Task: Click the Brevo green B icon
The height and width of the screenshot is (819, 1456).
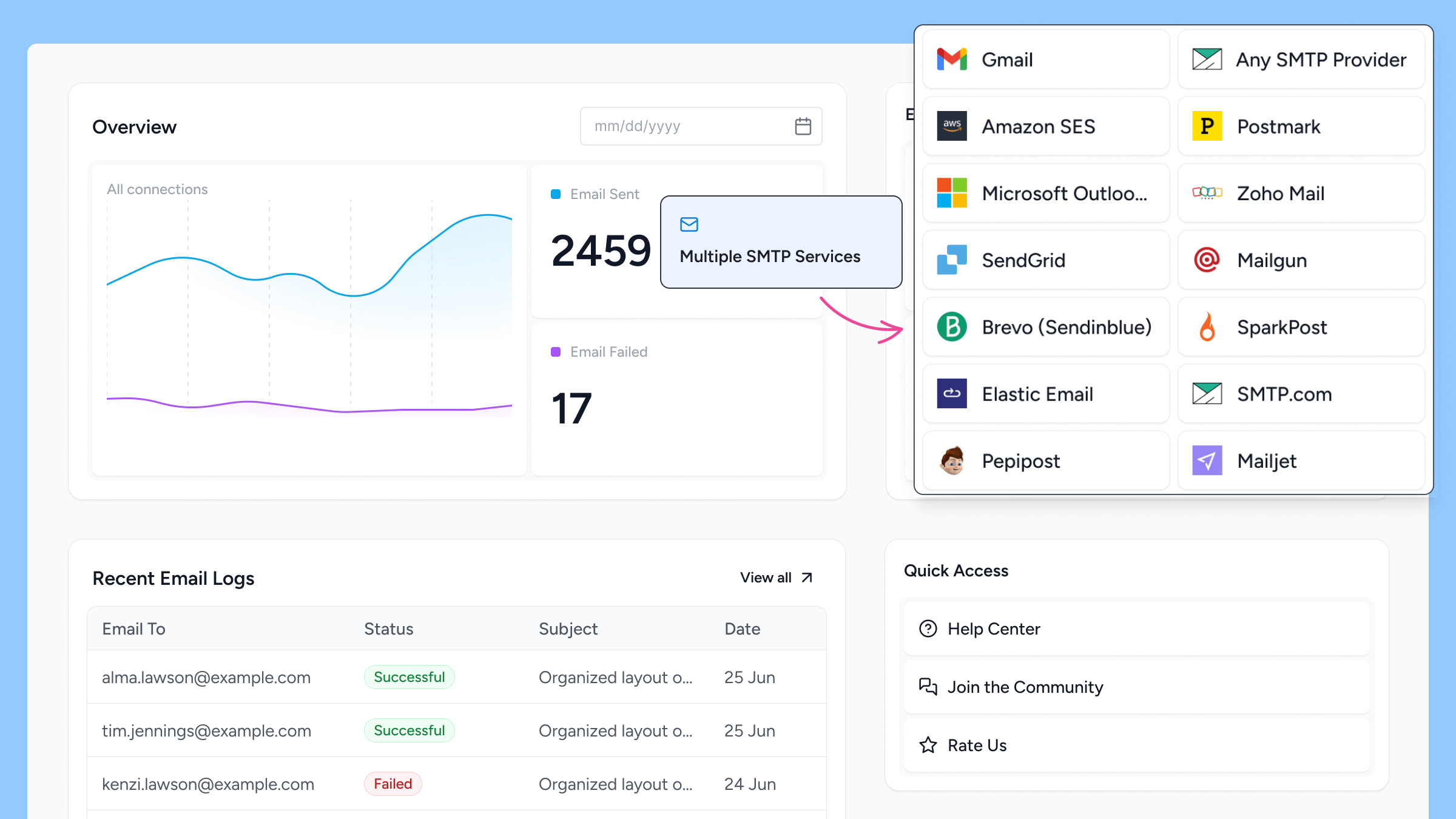Action: [x=952, y=326]
